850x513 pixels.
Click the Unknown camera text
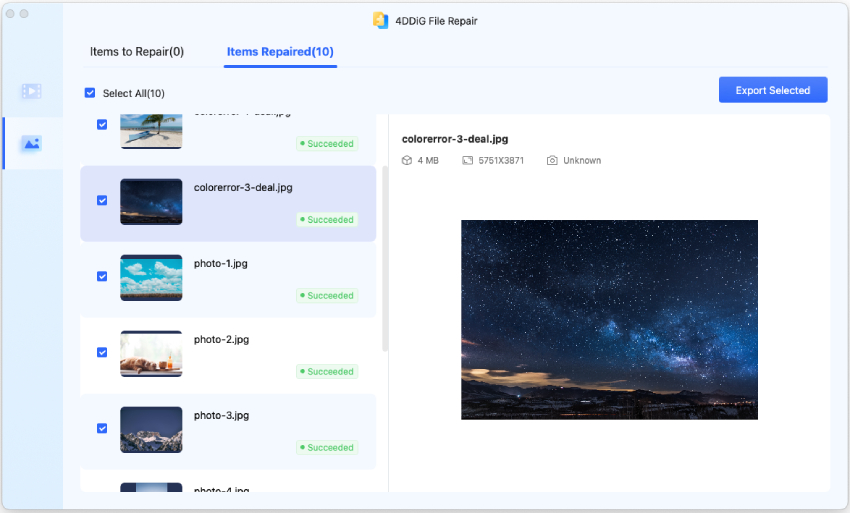(x=582, y=161)
